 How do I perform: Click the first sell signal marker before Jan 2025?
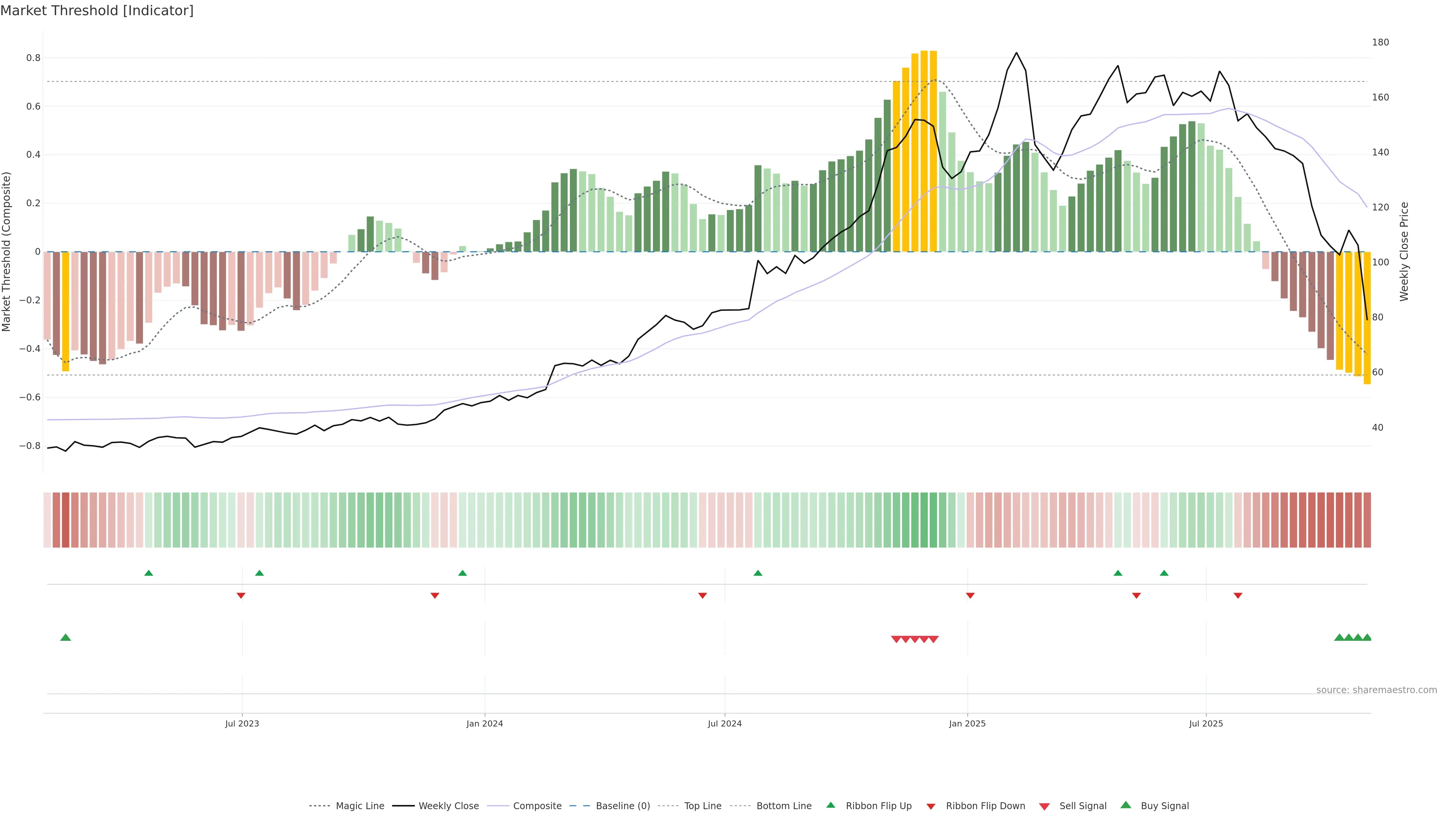896,639
